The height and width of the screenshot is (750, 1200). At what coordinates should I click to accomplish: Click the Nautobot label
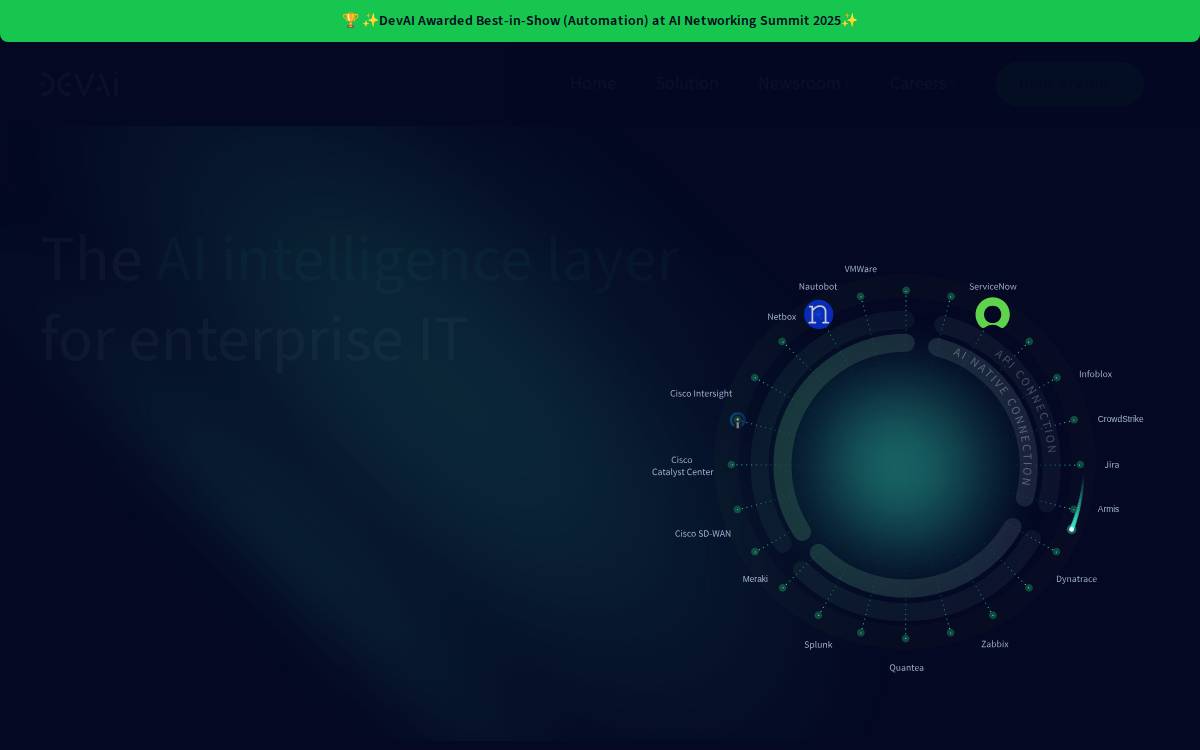818,287
